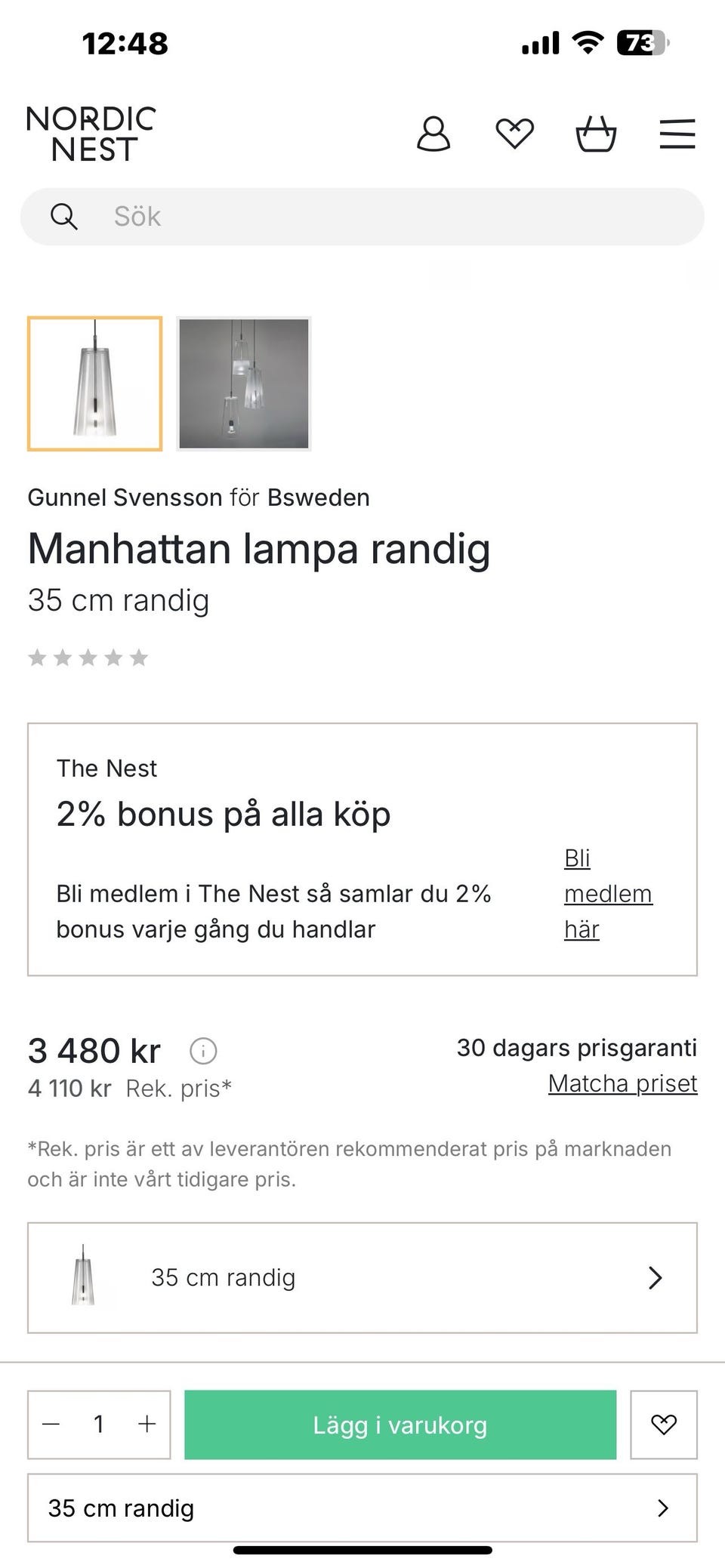Open the shopping basket icon
The image size is (725, 1568).
[596, 134]
